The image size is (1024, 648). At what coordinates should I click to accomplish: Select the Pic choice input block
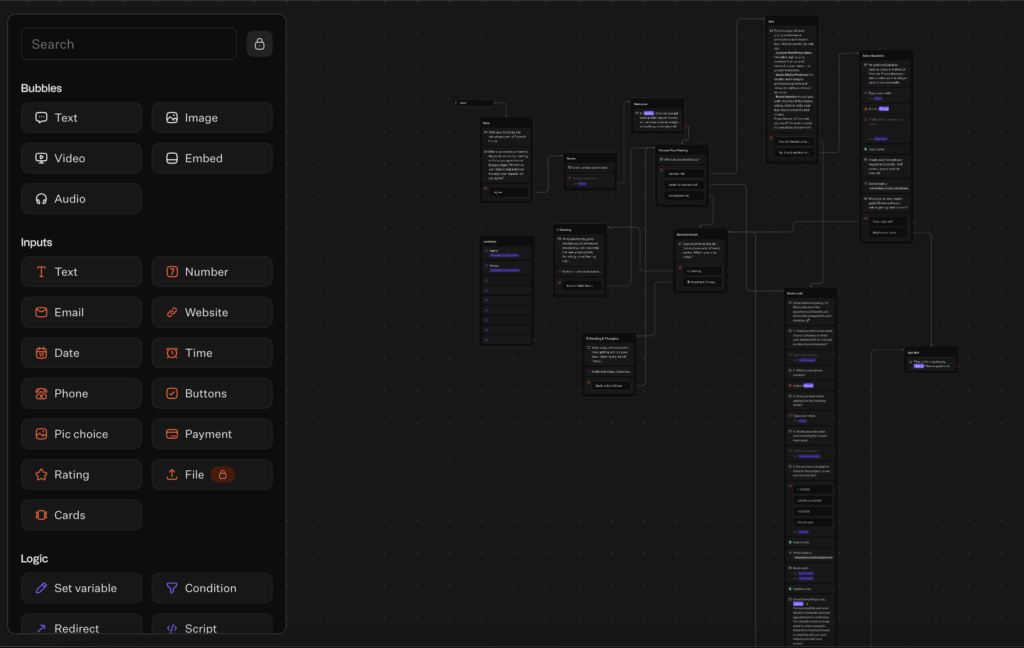tap(81, 434)
